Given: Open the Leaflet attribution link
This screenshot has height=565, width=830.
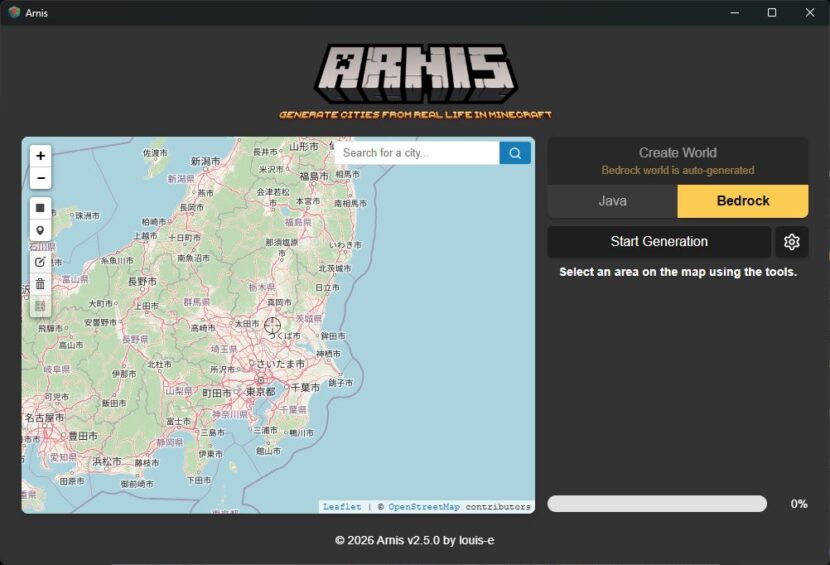Looking at the screenshot, I should point(342,507).
